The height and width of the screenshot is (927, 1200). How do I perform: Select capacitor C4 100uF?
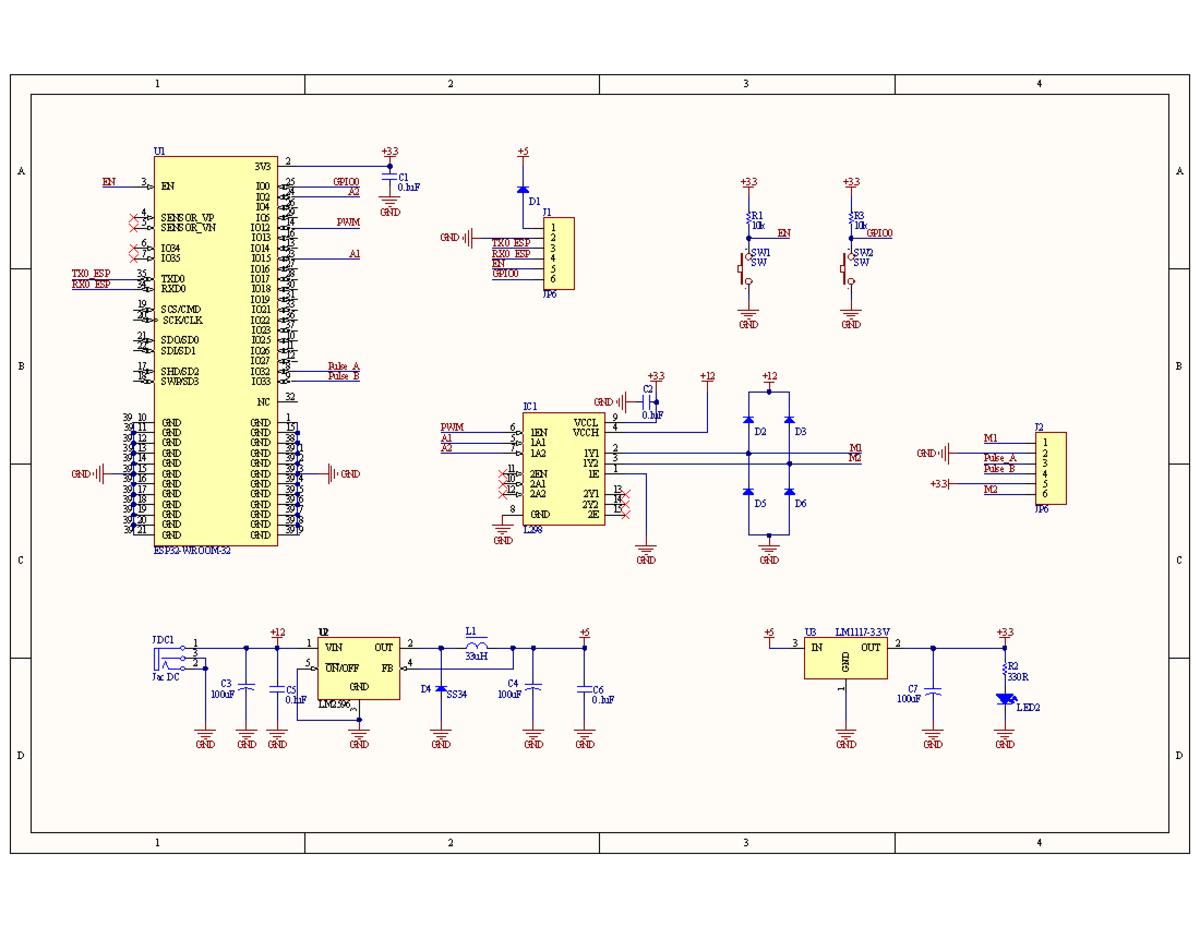tap(534, 686)
